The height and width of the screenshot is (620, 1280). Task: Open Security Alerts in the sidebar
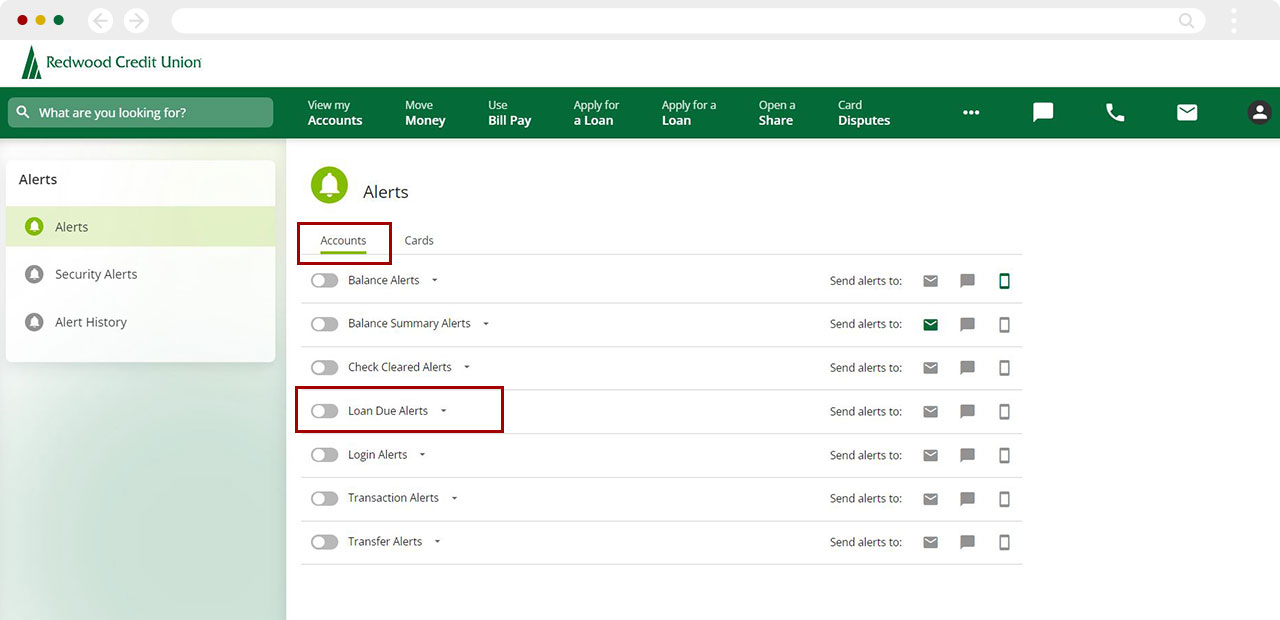(x=96, y=274)
